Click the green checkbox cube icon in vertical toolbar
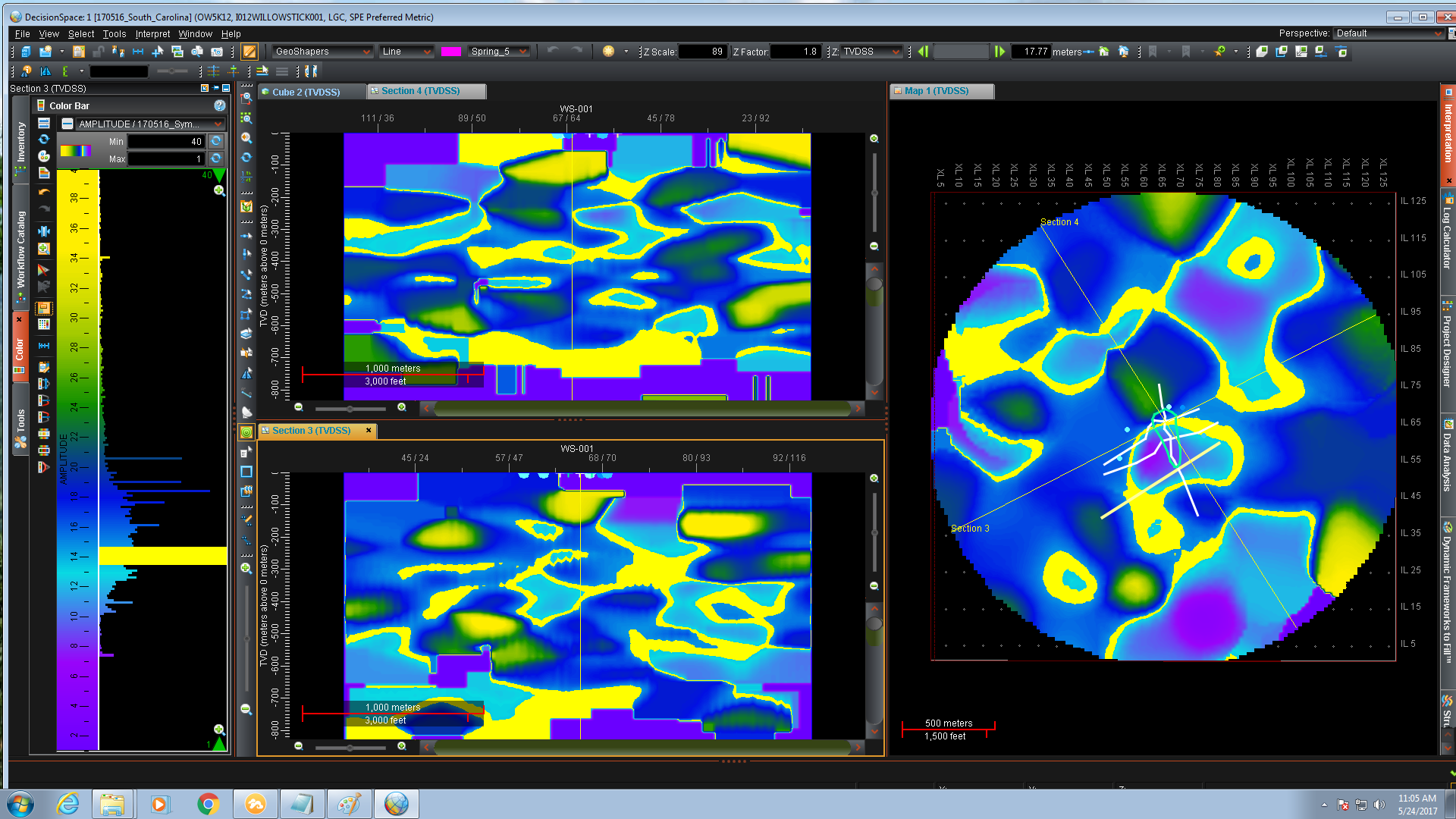Image resolution: width=1456 pixels, height=819 pixels. click(246, 206)
